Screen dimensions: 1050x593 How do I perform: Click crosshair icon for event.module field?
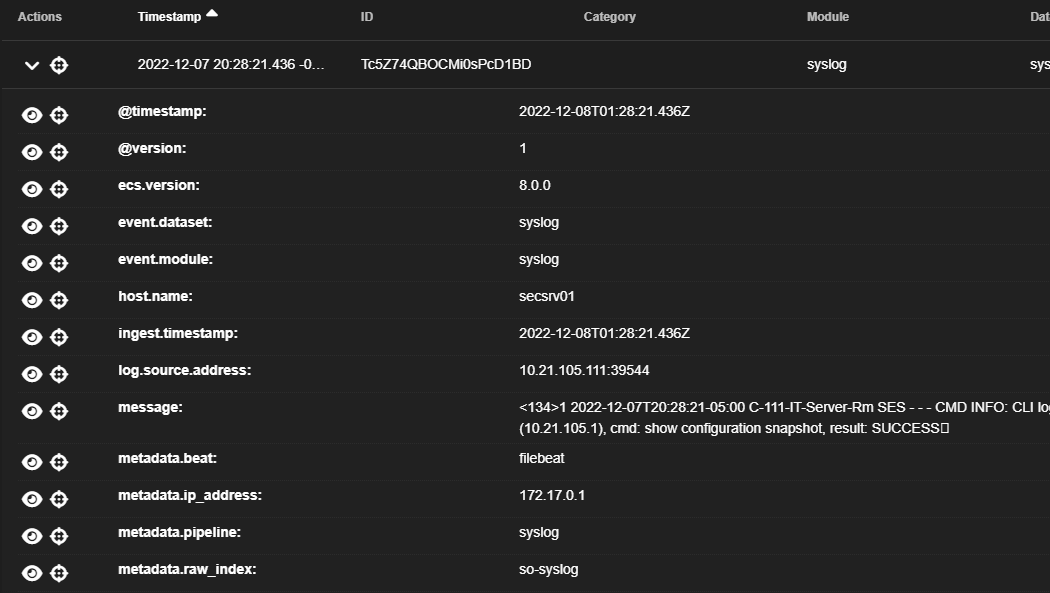[x=59, y=263]
